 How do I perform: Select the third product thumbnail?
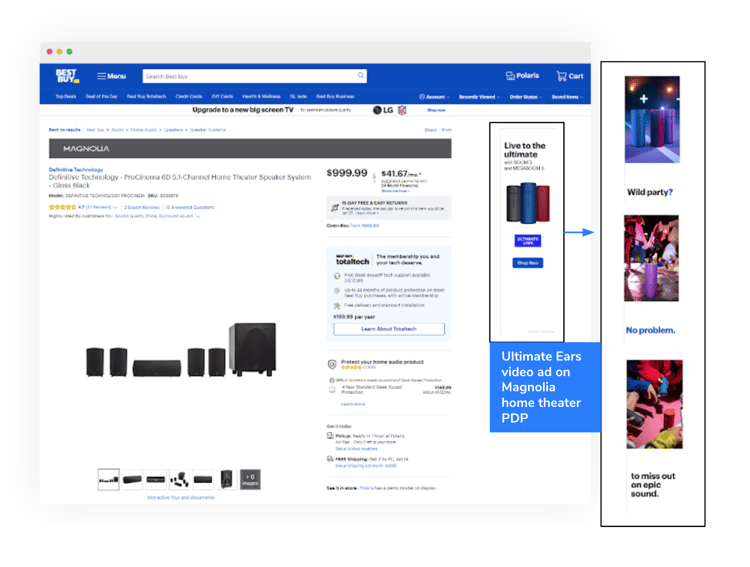point(155,479)
